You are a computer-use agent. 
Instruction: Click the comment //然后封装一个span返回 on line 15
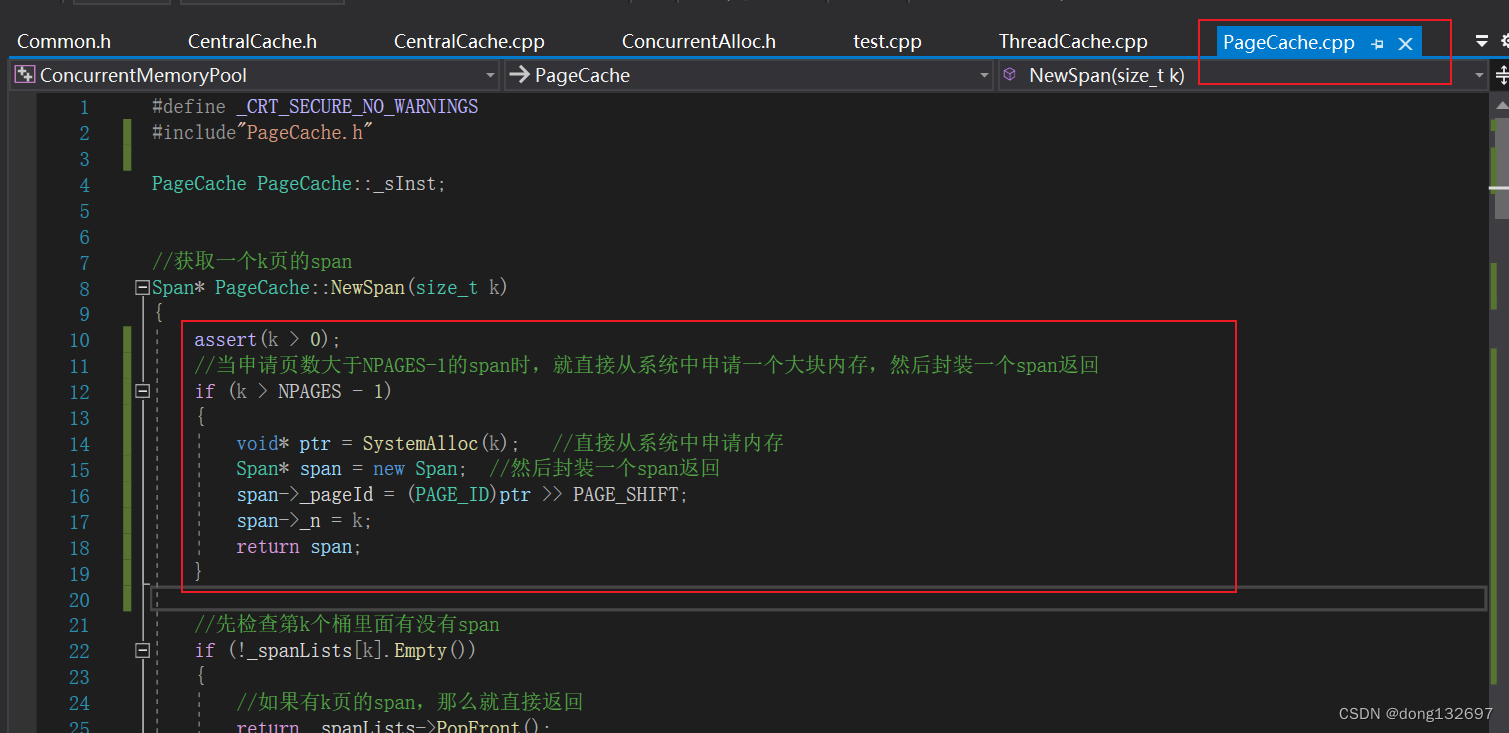point(604,470)
